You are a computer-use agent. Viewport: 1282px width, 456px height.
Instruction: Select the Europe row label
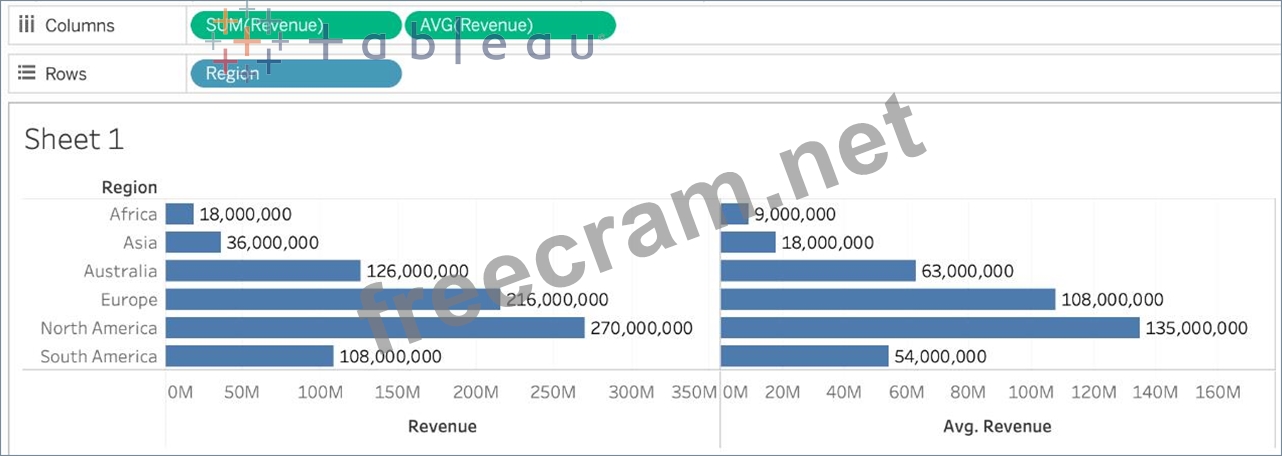(129, 299)
